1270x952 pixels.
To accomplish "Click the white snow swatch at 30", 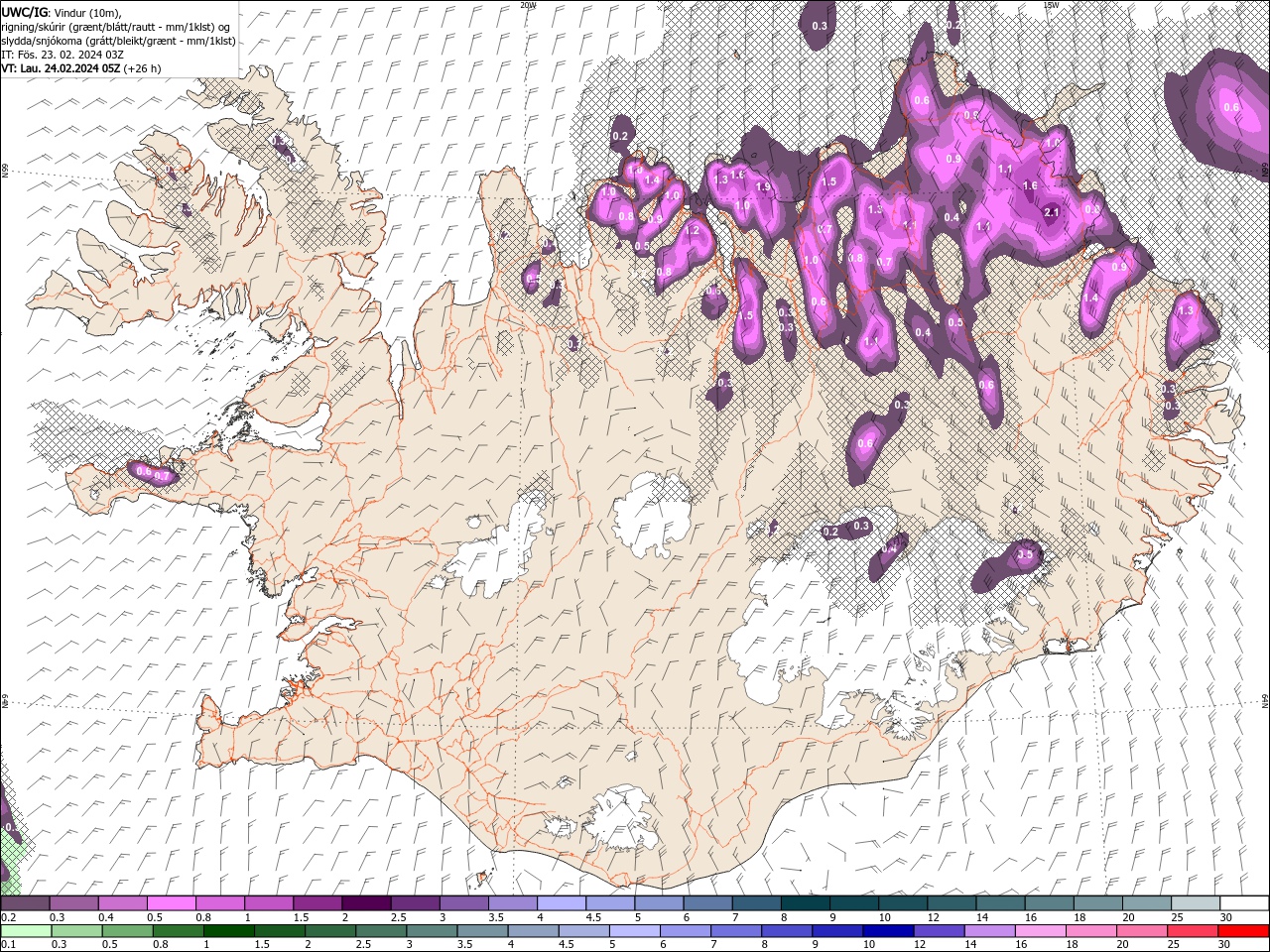I will tap(1244, 903).
